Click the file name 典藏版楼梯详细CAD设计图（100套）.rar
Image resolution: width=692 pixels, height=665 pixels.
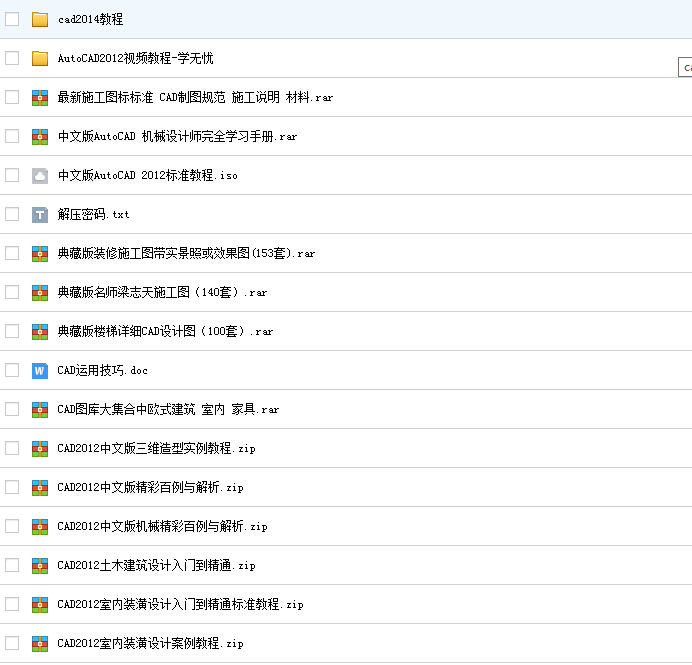pos(165,331)
